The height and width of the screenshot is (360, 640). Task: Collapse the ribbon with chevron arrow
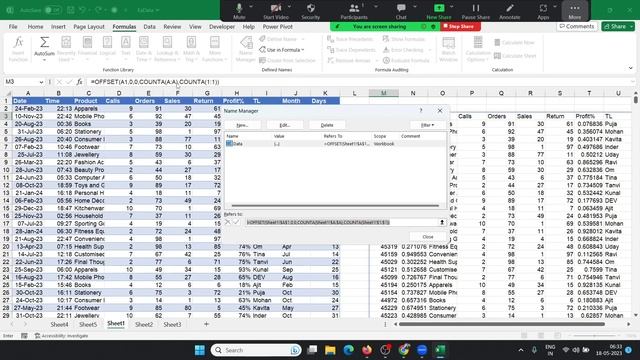click(631, 68)
